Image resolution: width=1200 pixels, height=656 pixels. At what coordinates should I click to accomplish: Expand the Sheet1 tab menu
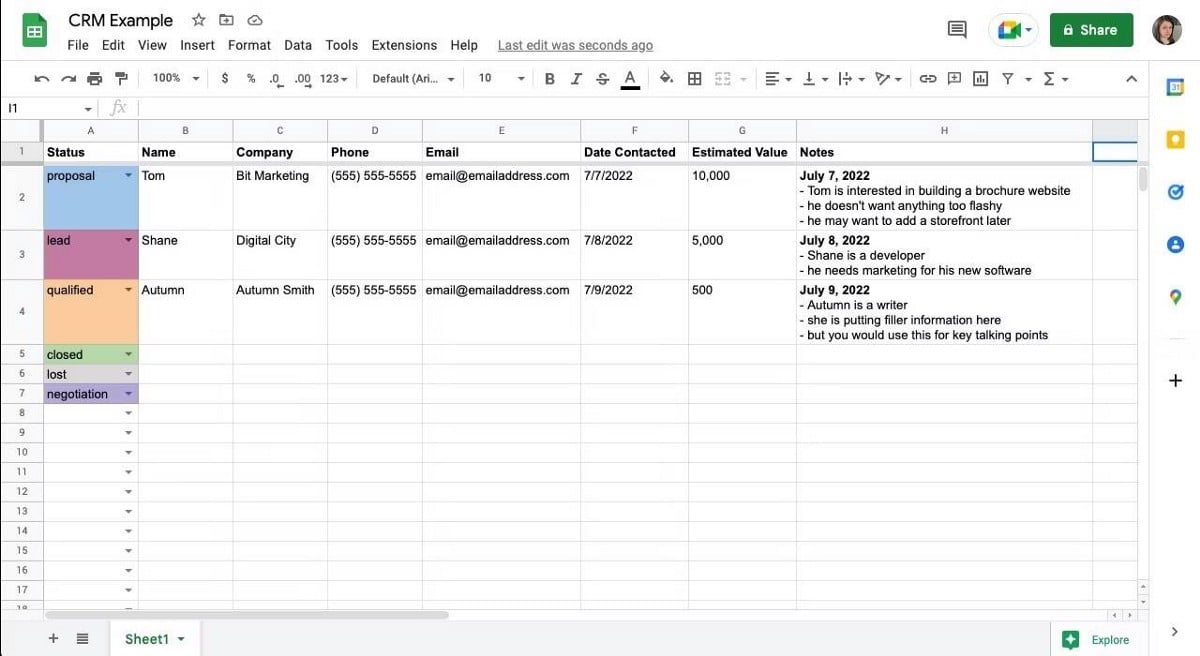click(181, 638)
